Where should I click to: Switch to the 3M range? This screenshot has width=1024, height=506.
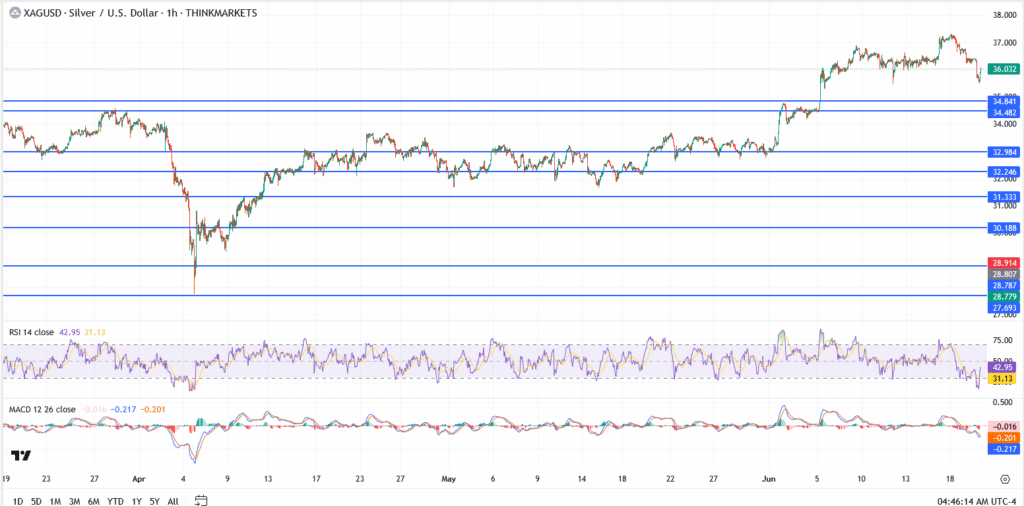[75, 500]
